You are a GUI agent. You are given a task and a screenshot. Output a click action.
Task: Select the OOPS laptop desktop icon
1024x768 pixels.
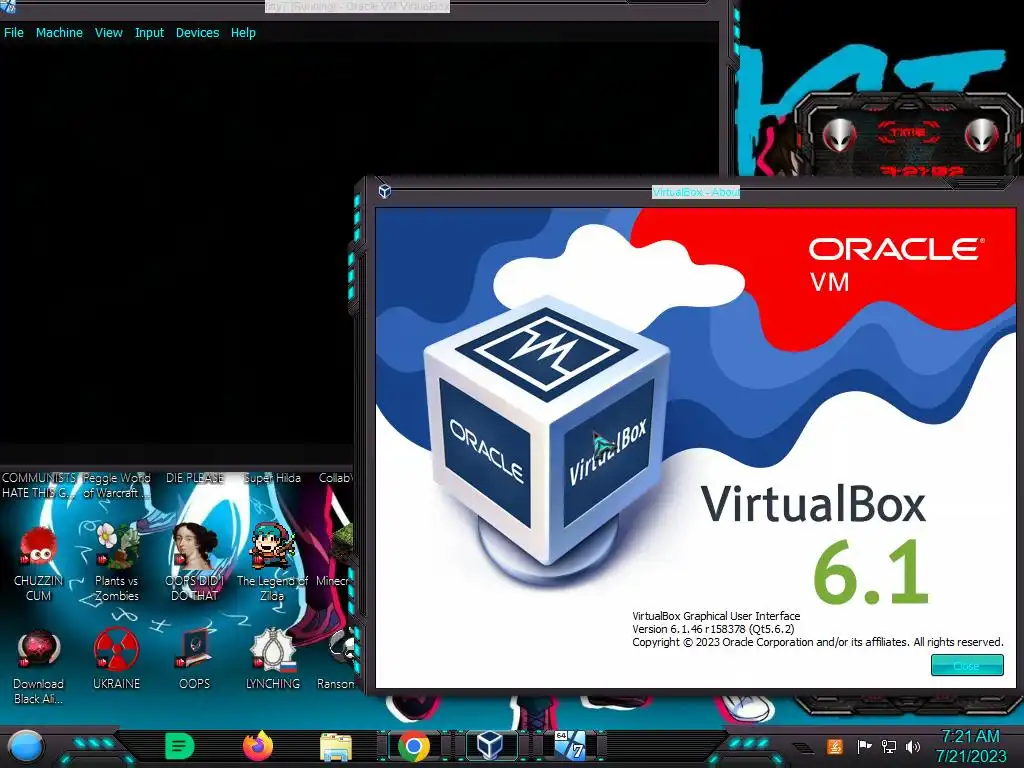click(195, 658)
